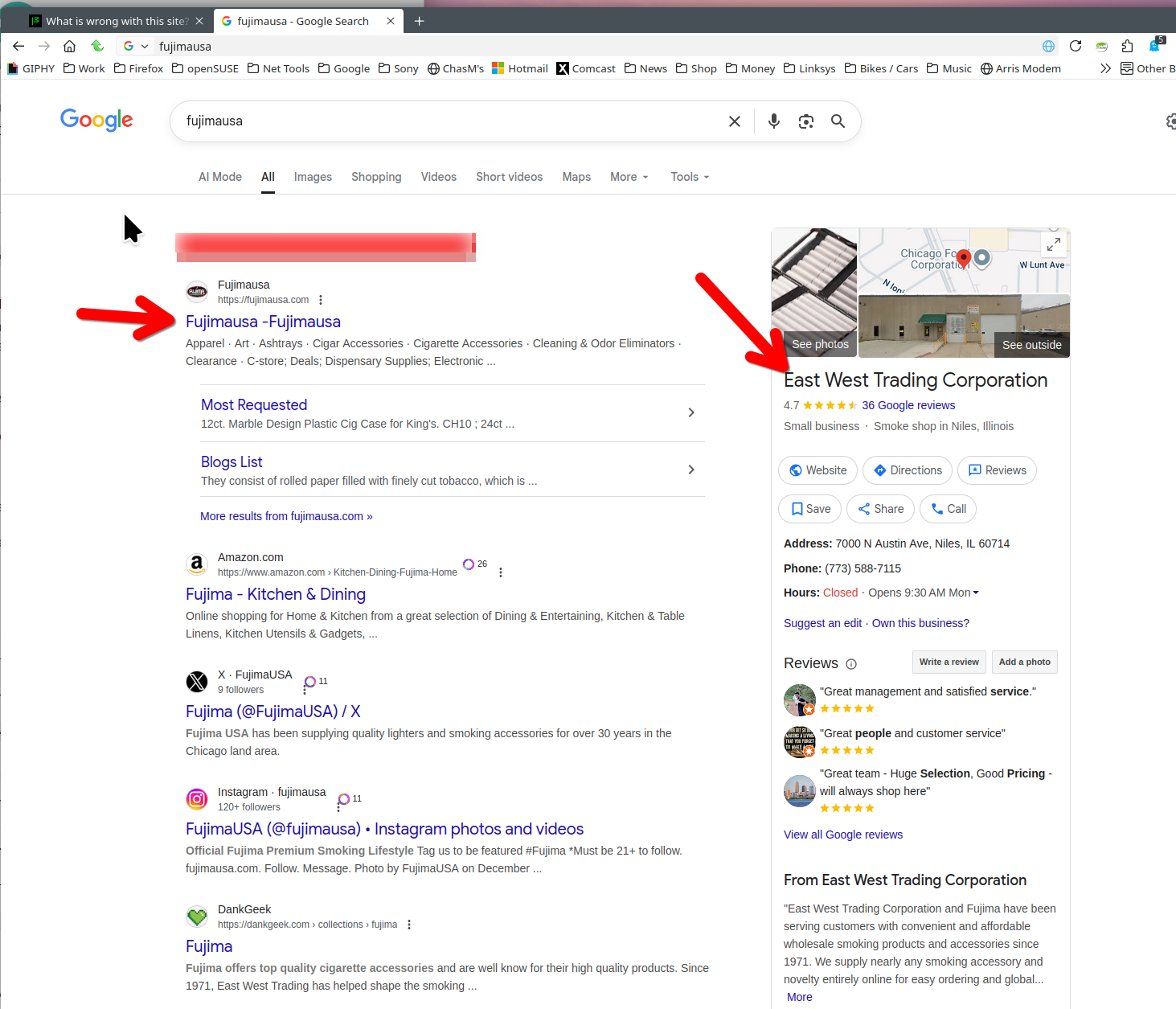Viewport: 1176px width, 1009px height.
Task: Start voice search with the microphone icon
Action: click(774, 121)
